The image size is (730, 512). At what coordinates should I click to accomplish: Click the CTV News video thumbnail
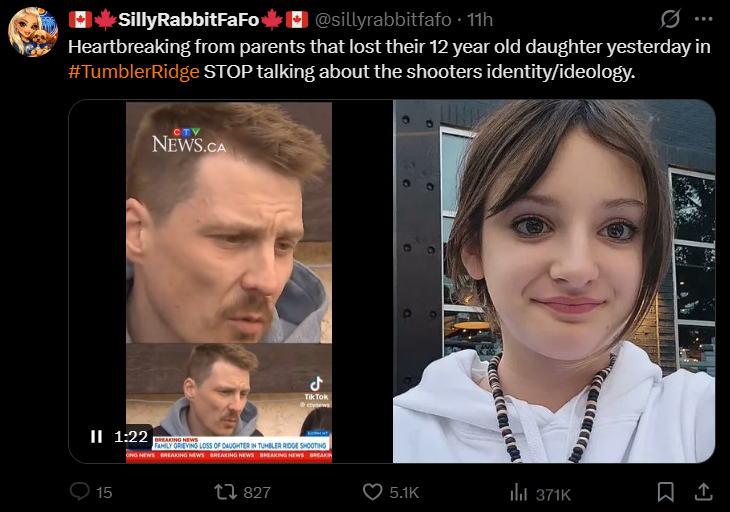tap(230, 281)
